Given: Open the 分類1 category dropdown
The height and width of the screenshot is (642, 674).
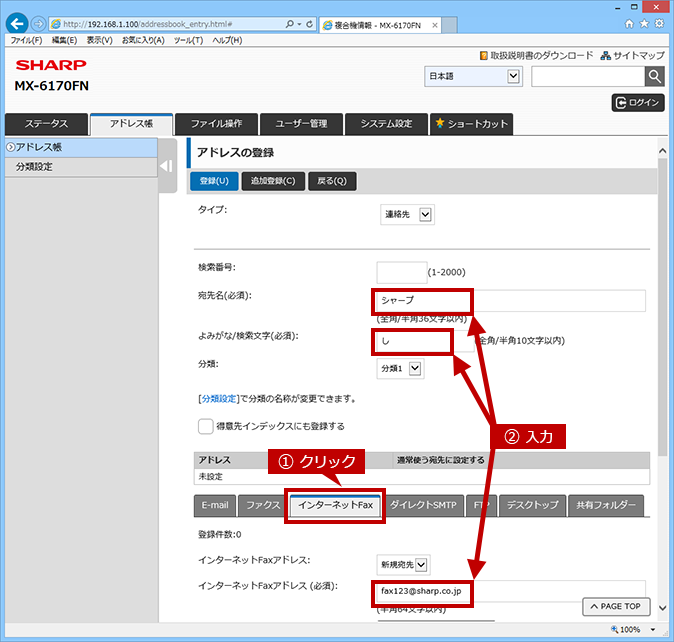Looking at the screenshot, I should 400,368.
